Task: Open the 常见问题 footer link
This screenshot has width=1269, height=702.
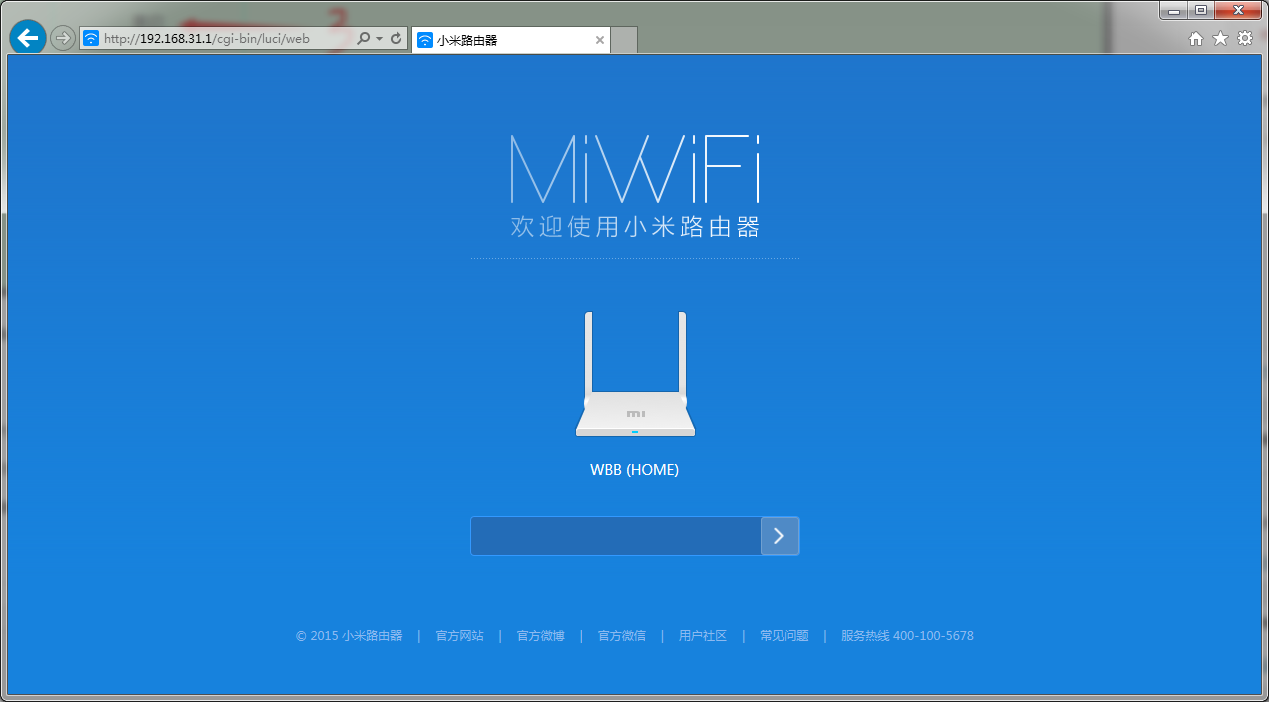Action: (784, 636)
